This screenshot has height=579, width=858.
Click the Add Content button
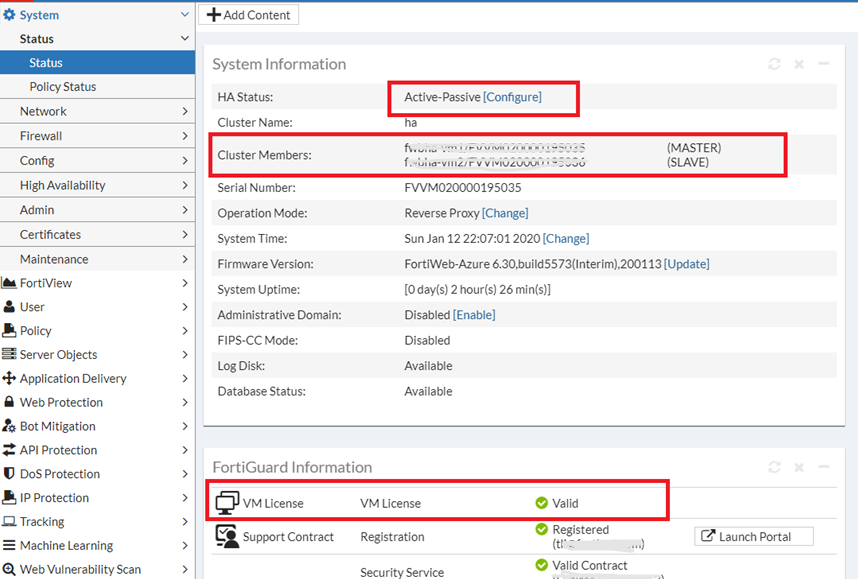(x=248, y=14)
